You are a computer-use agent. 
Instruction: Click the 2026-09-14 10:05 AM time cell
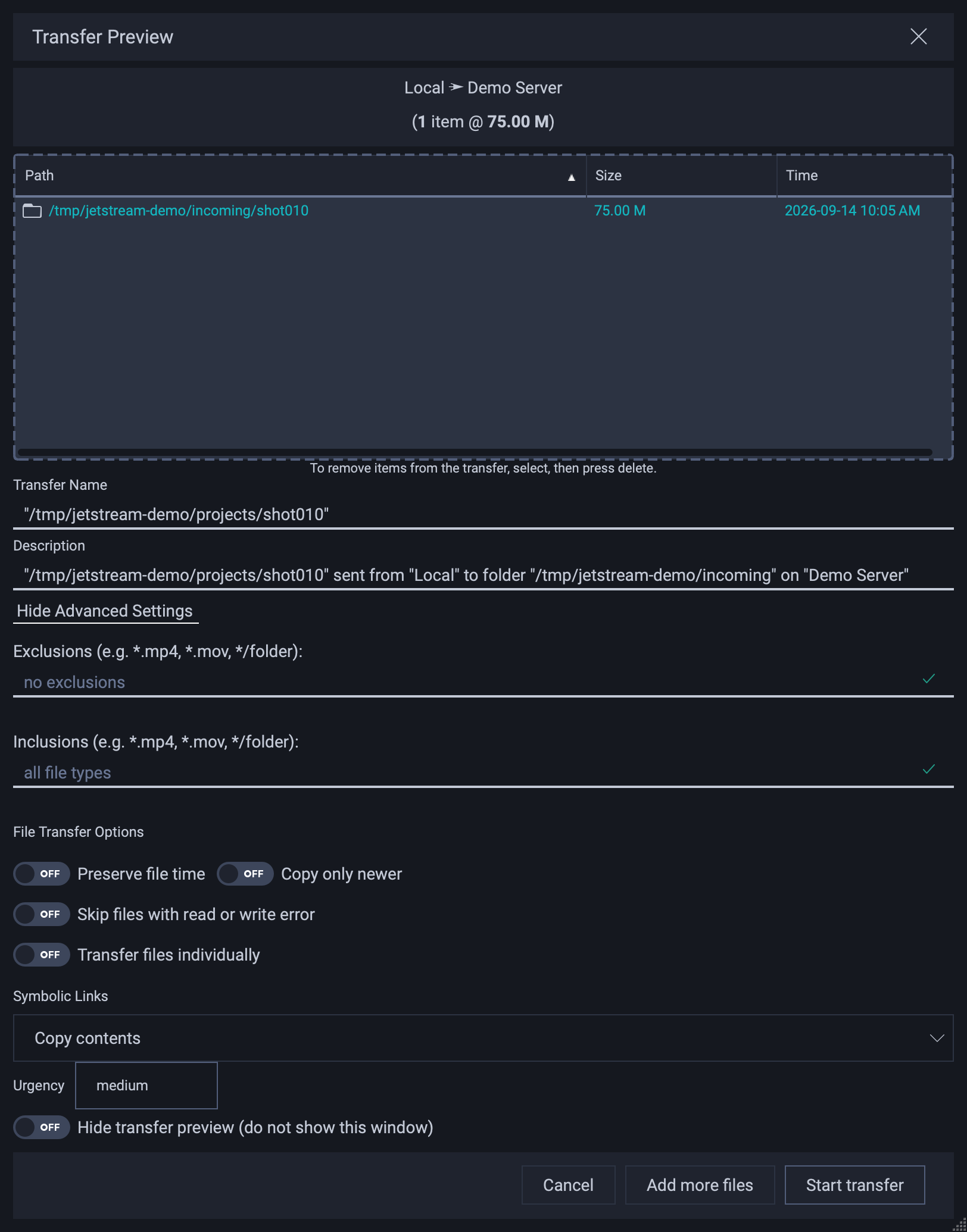pyautogui.click(x=852, y=211)
